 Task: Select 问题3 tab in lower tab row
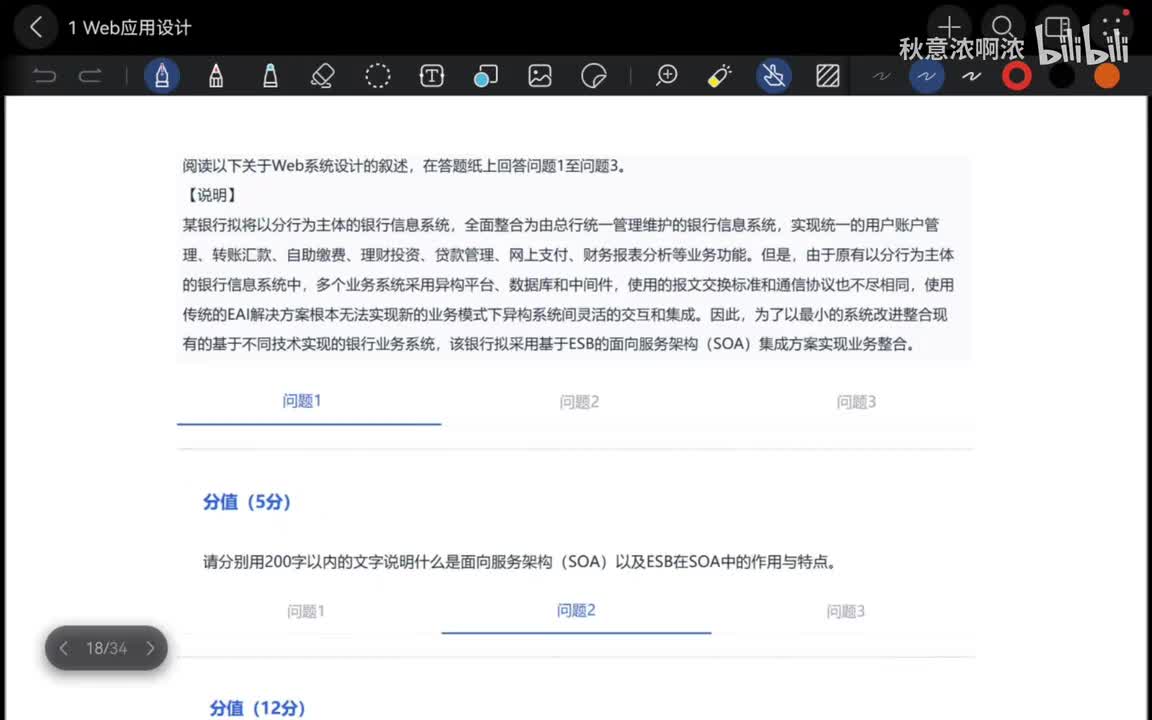pos(846,611)
